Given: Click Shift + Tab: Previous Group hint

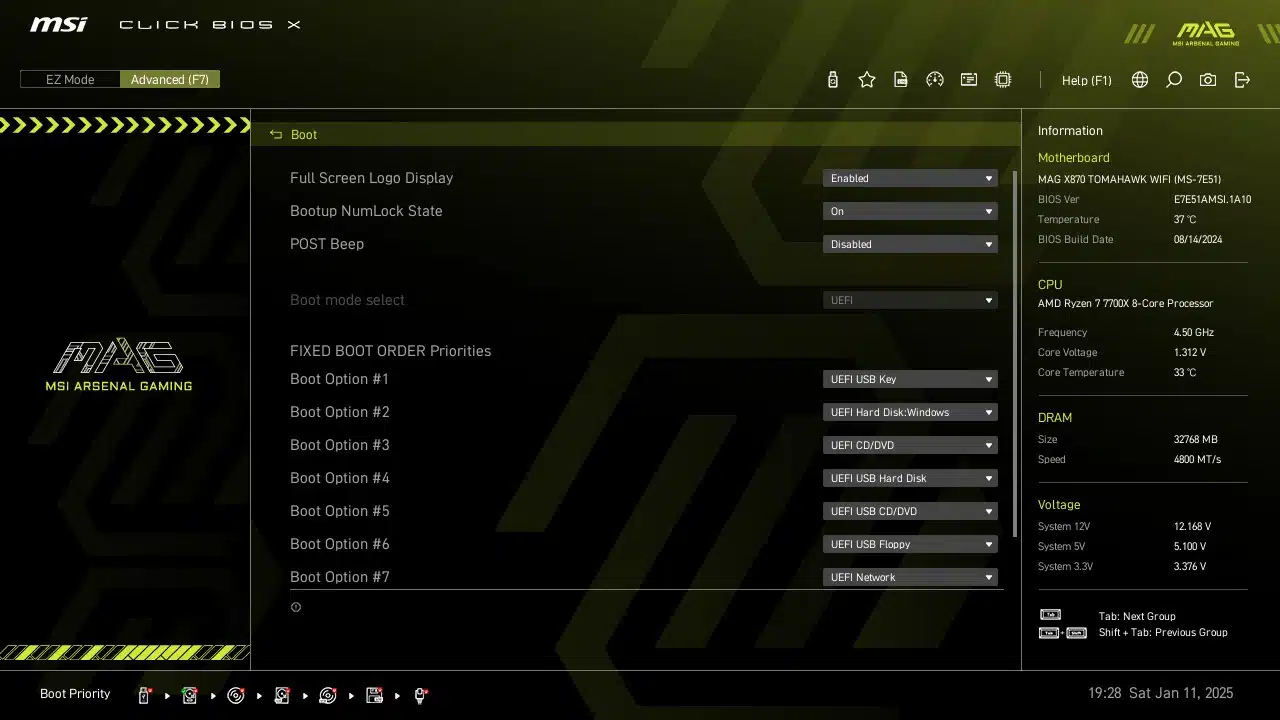Looking at the screenshot, I should coord(1163,633).
